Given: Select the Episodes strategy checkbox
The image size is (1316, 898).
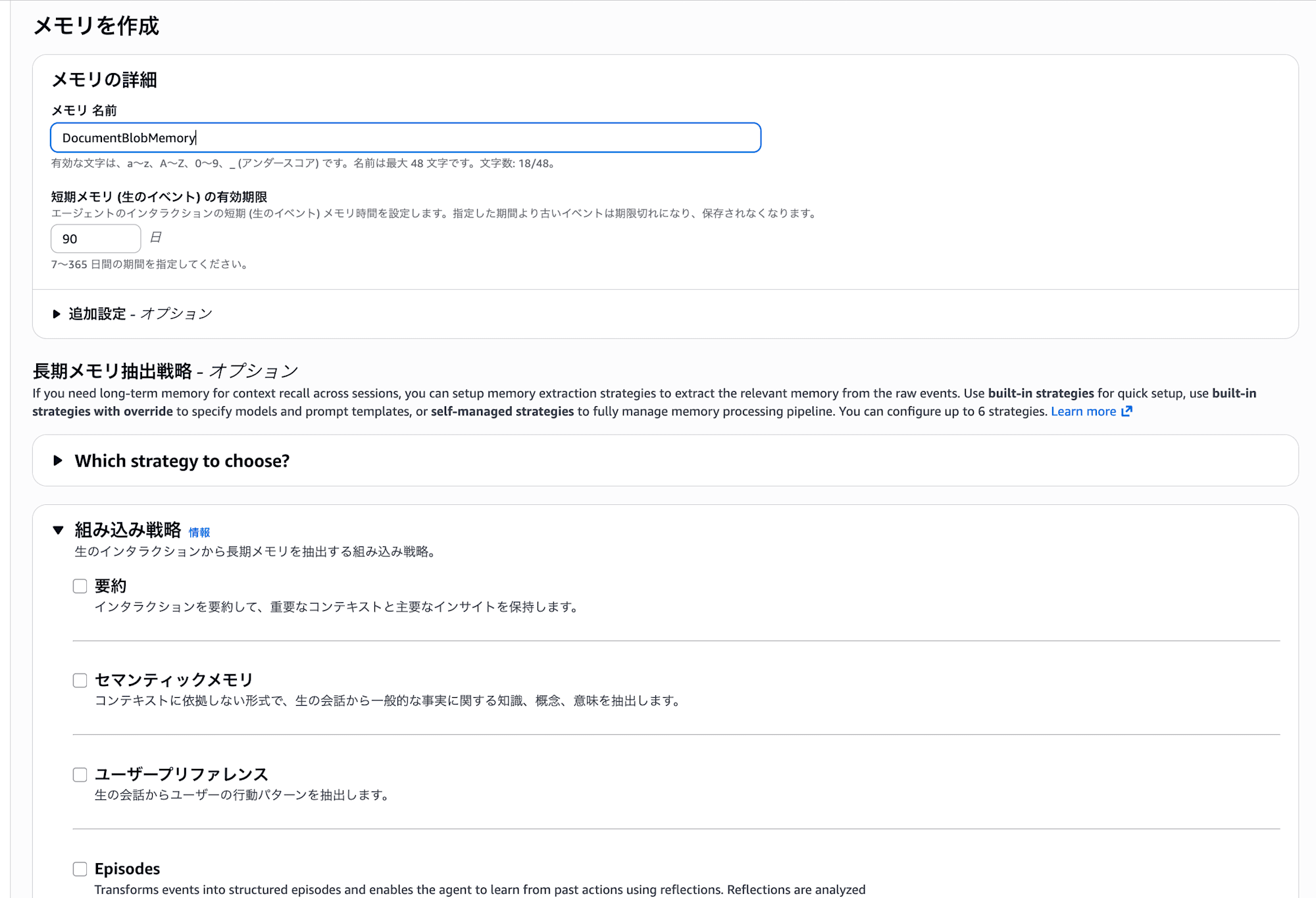Looking at the screenshot, I should pyautogui.click(x=80, y=869).
